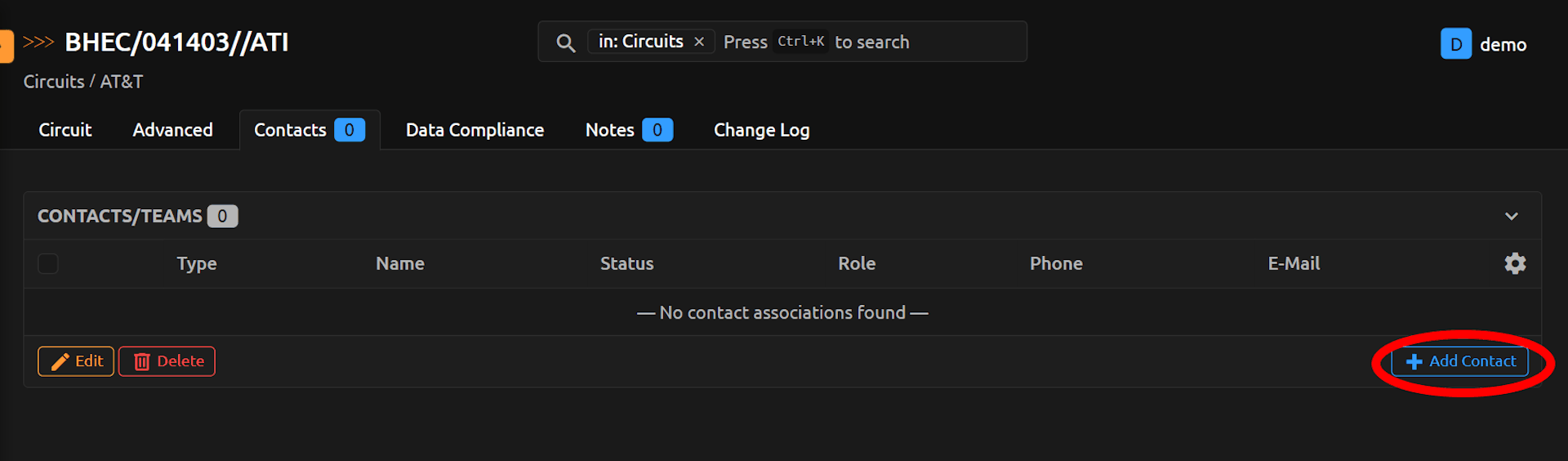This screenshot has height=461, width=1568.
Task: Click the Contacts tab count badge
Action: click(x=350, y=130)
